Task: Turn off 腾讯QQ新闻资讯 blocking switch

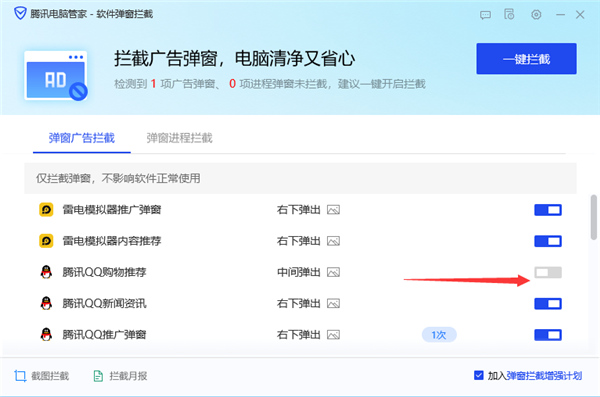Action: pyautogui.click(x=548, y=304)
